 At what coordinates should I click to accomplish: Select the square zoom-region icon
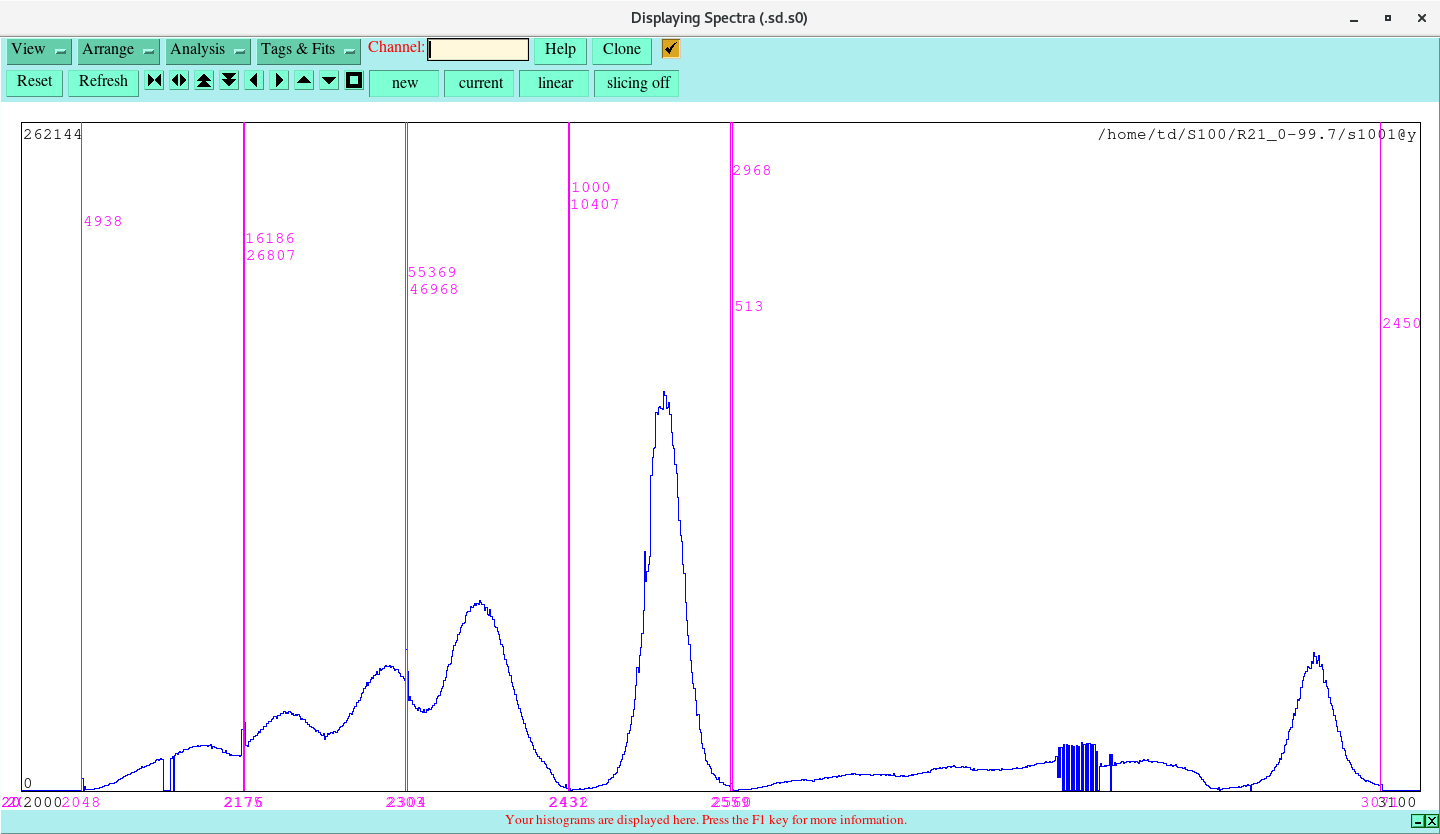click(x=353, y=80)
